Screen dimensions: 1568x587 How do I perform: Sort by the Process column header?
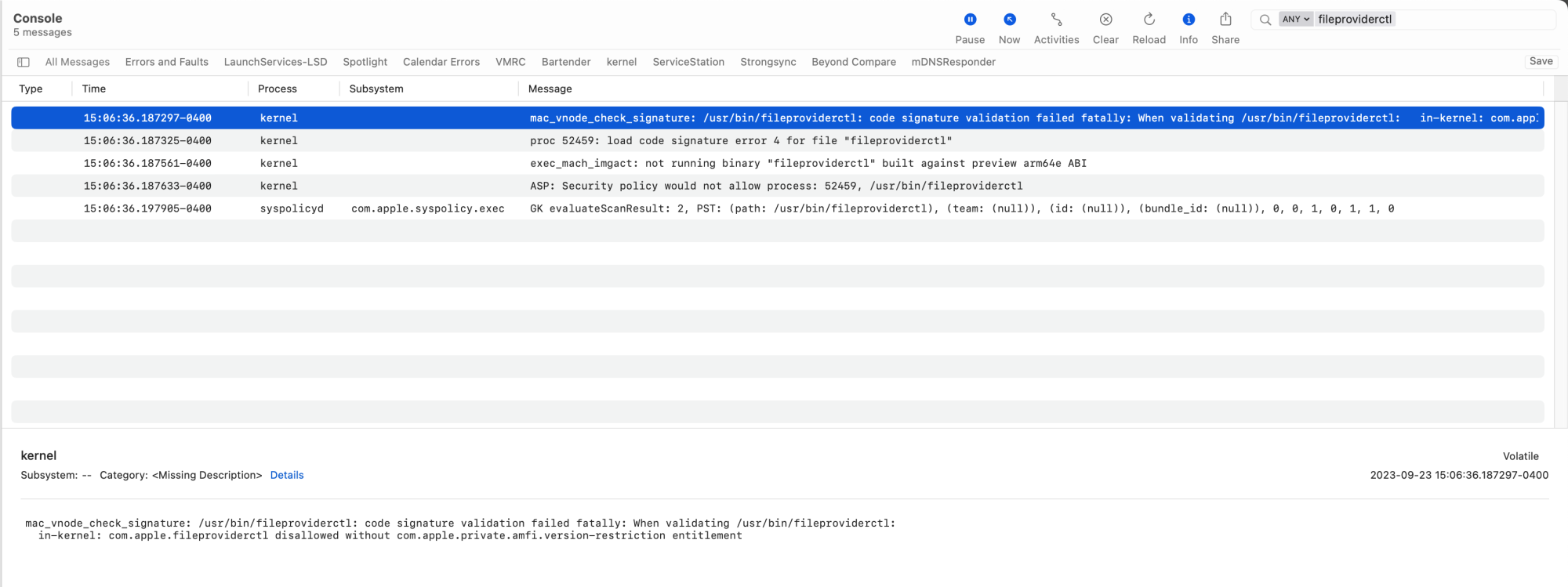[278, 89]
